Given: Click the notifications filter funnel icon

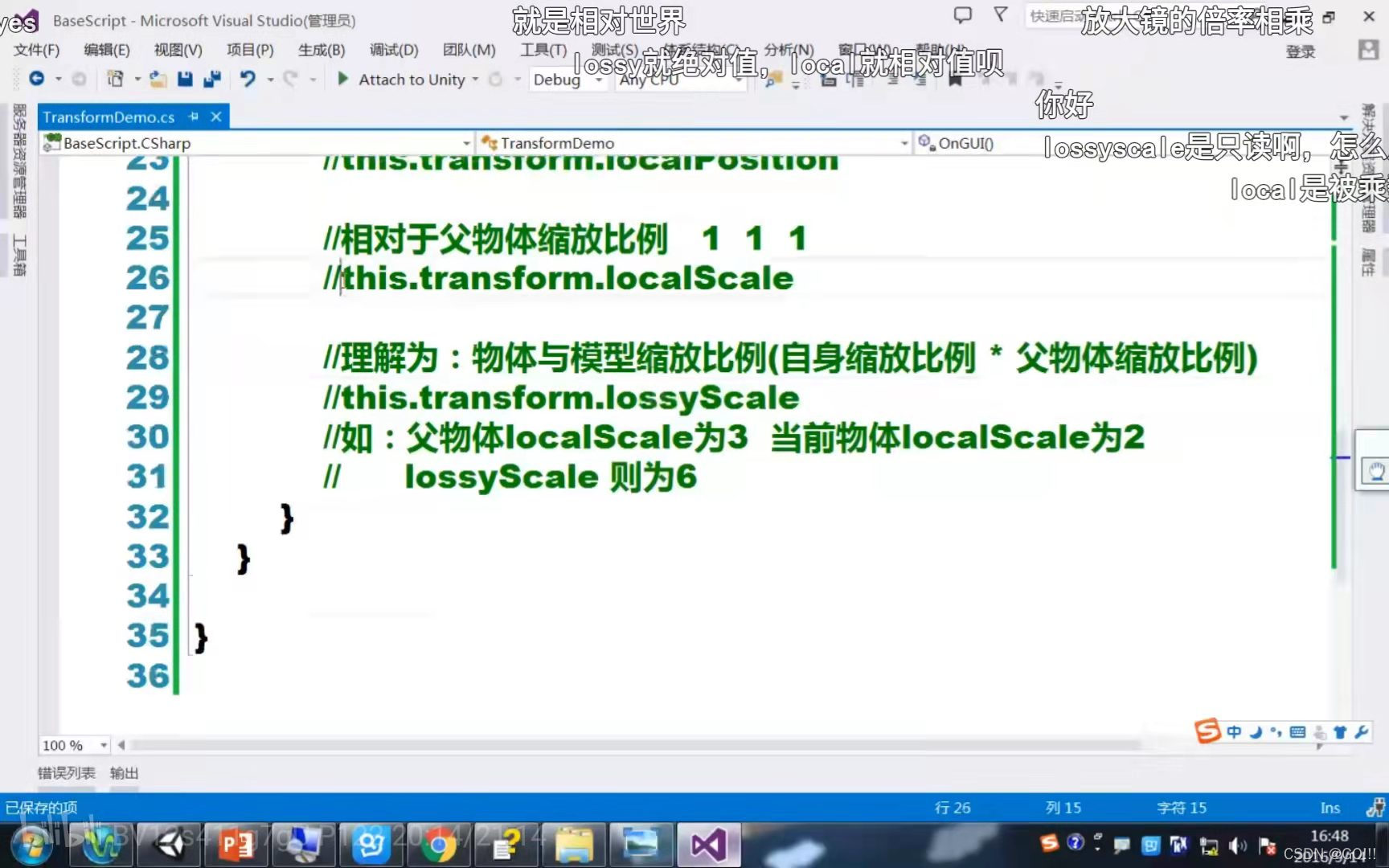Looking at the screenshot, I should pos(1001,14).
